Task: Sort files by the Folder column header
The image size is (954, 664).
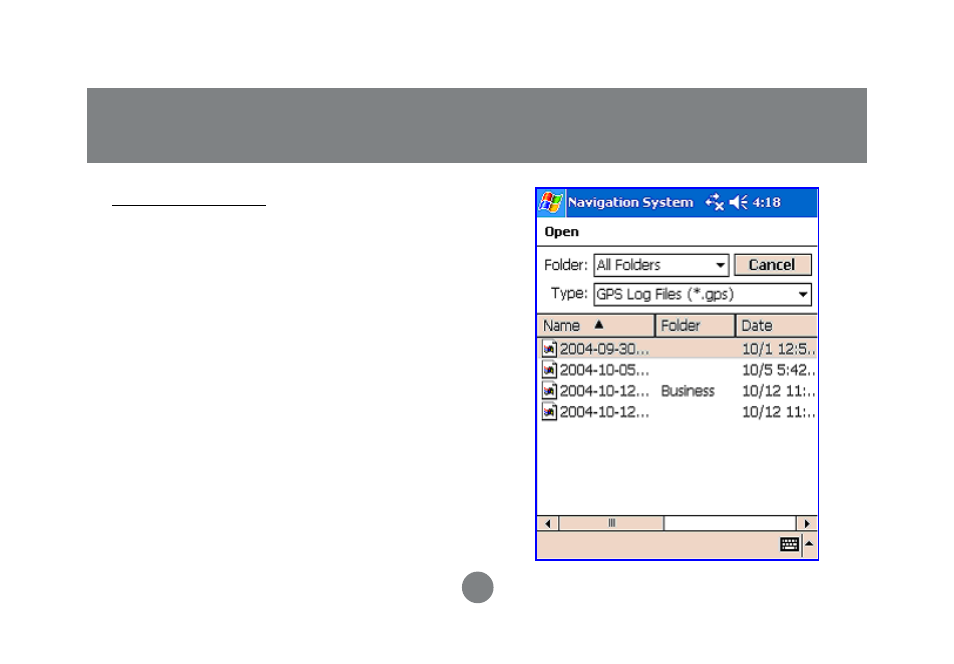Action: (x=695, y=326)
